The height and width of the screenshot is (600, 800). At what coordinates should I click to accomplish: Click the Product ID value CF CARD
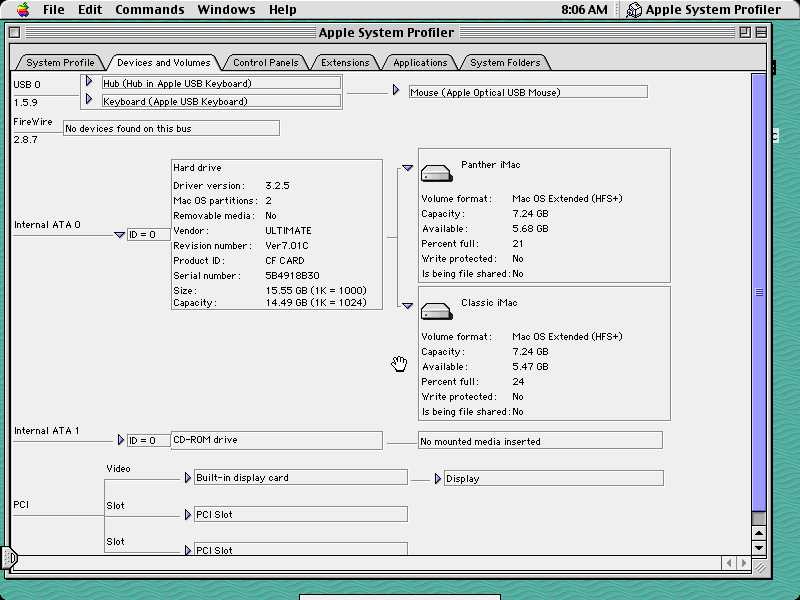coord(284,261)
